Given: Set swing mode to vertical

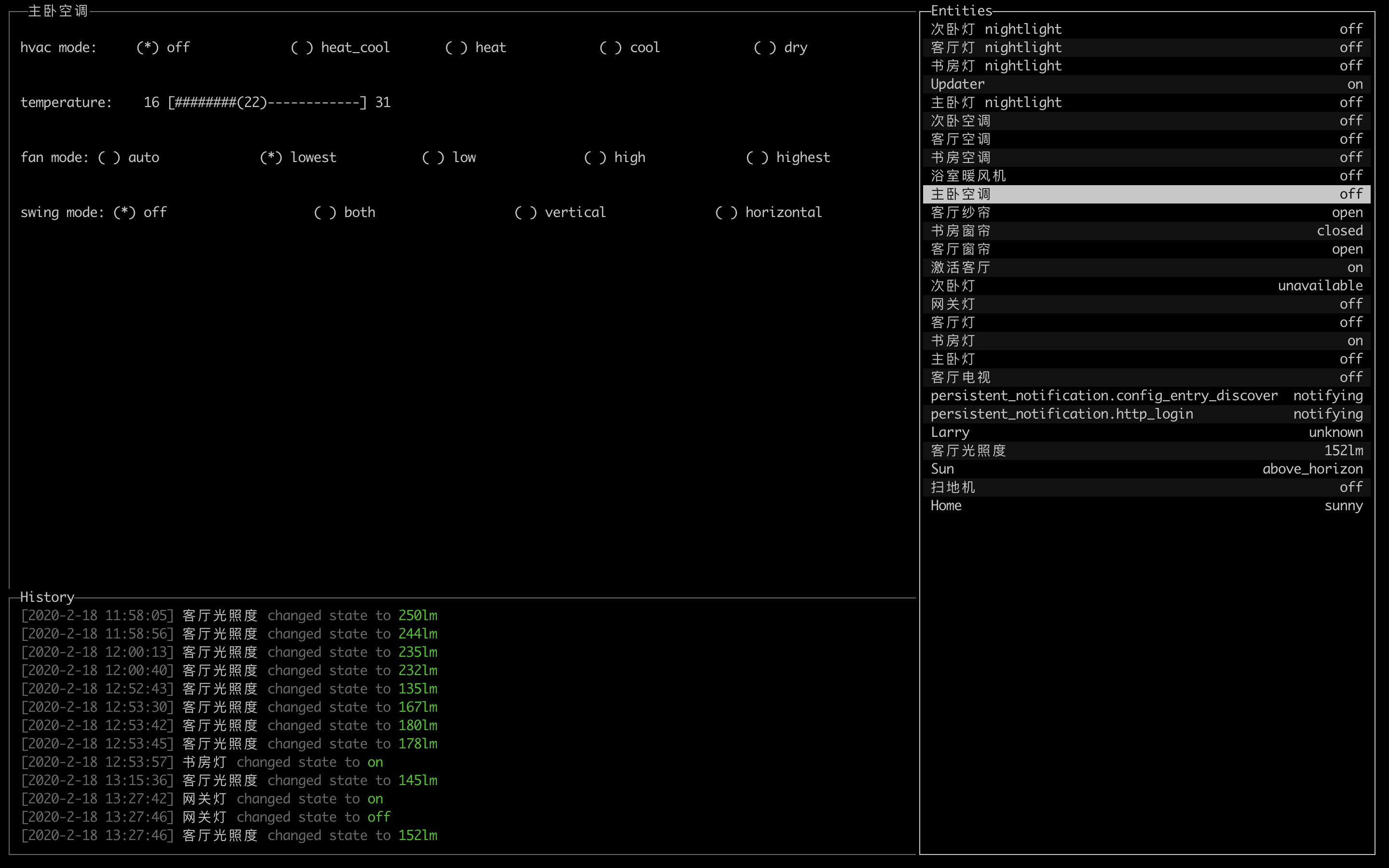Looking at the screenshot, I should (x=526, y=213).
